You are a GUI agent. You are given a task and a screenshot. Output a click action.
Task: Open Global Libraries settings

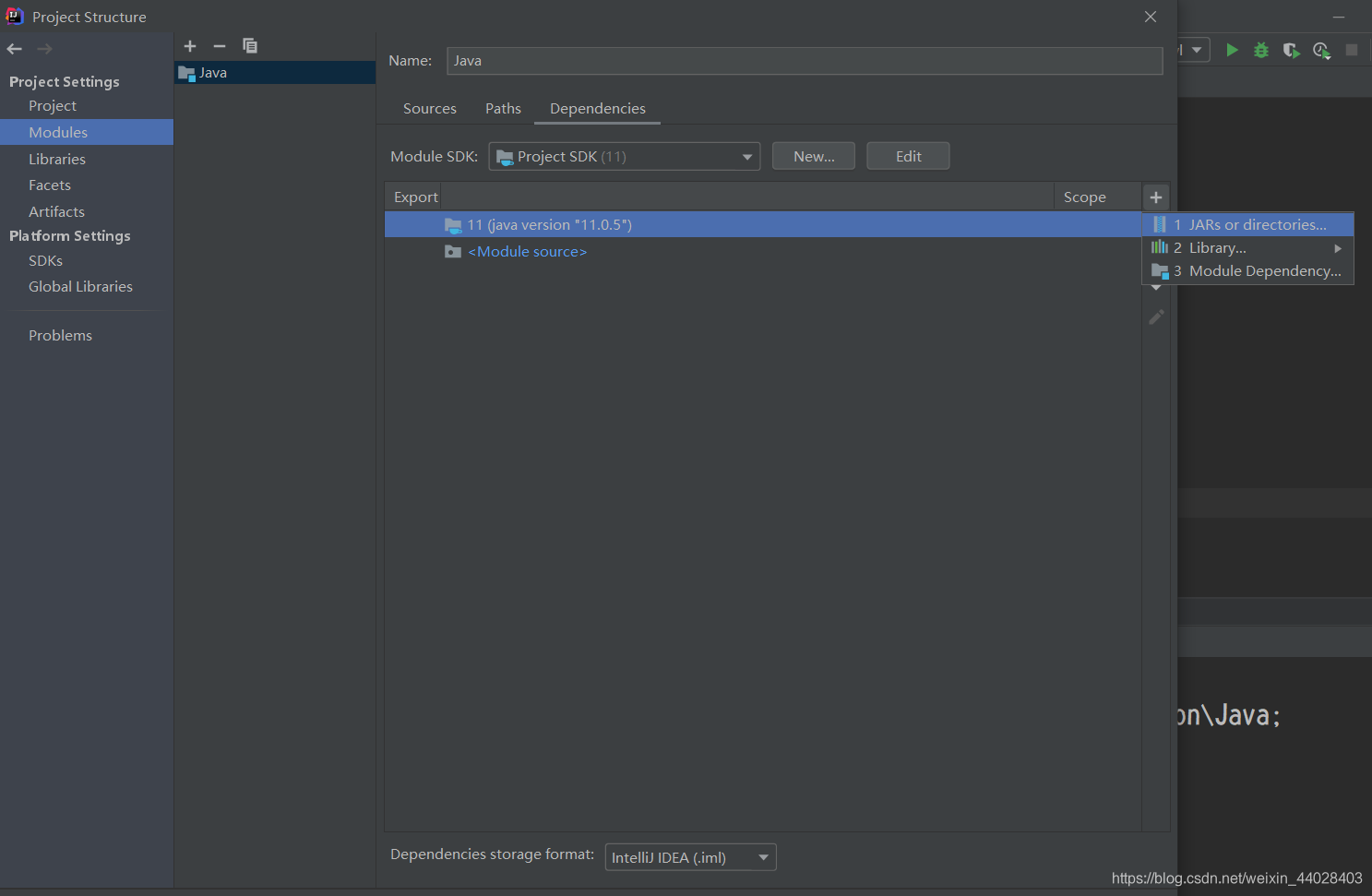pos(87,287)
